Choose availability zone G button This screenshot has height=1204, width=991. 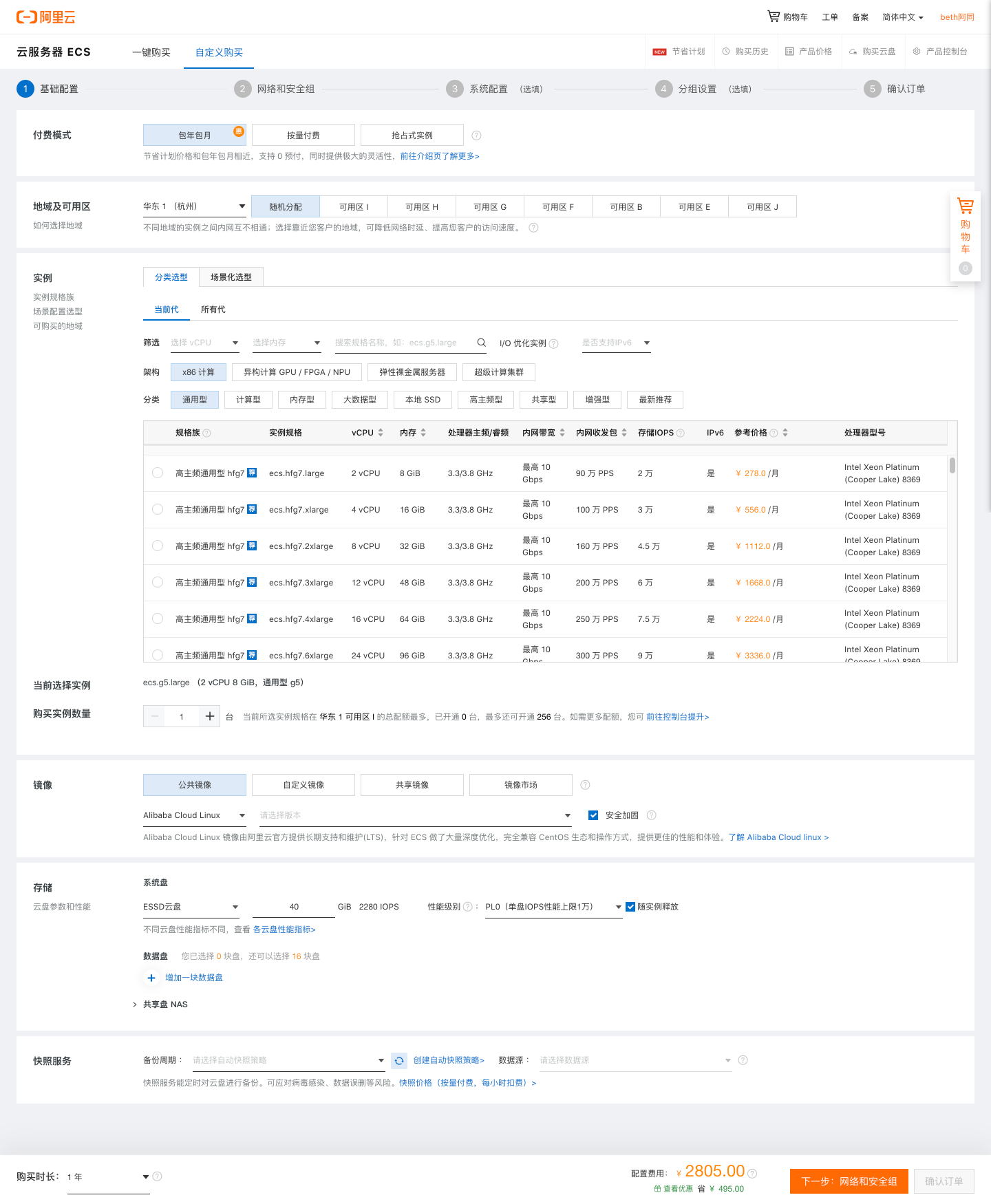pos(490,206)
